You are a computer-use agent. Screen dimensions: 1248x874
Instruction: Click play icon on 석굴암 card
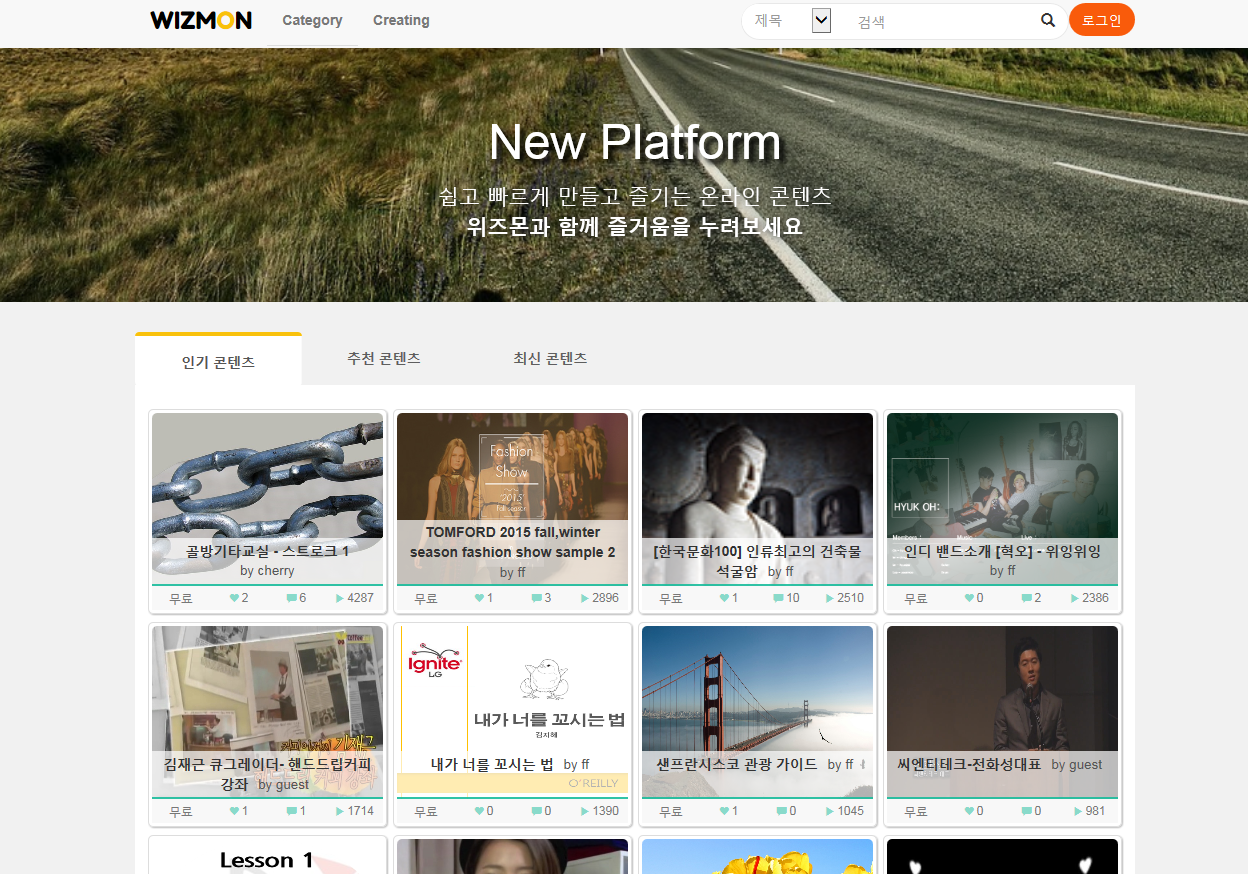831,598
